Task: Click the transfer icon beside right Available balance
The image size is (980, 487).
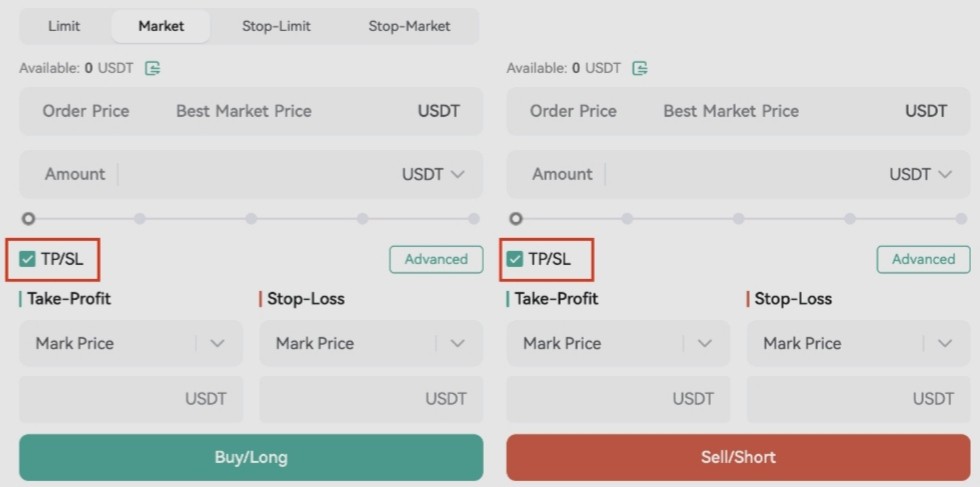Action: click(x=640, y=68)
